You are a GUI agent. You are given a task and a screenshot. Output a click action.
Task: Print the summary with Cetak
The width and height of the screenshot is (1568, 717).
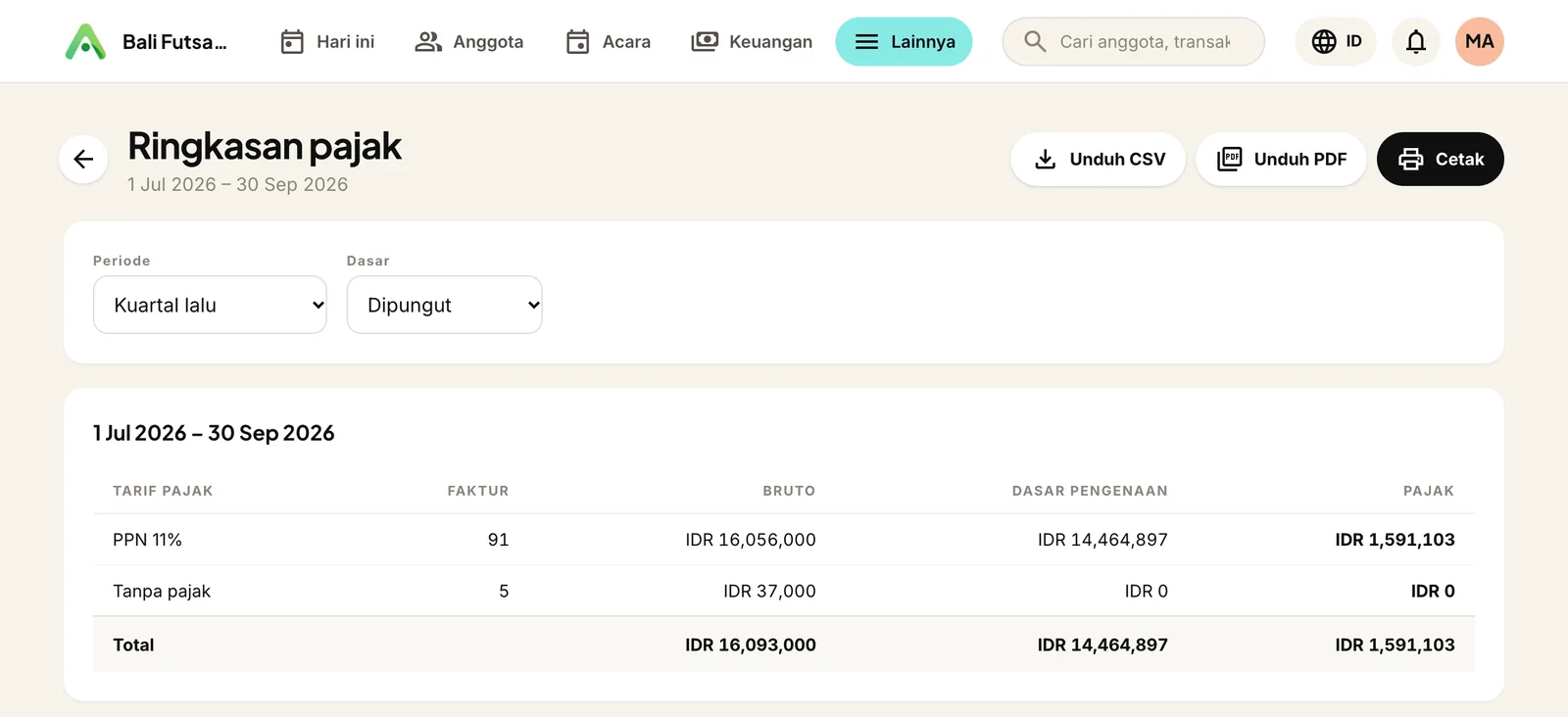tap(1441, 159)
